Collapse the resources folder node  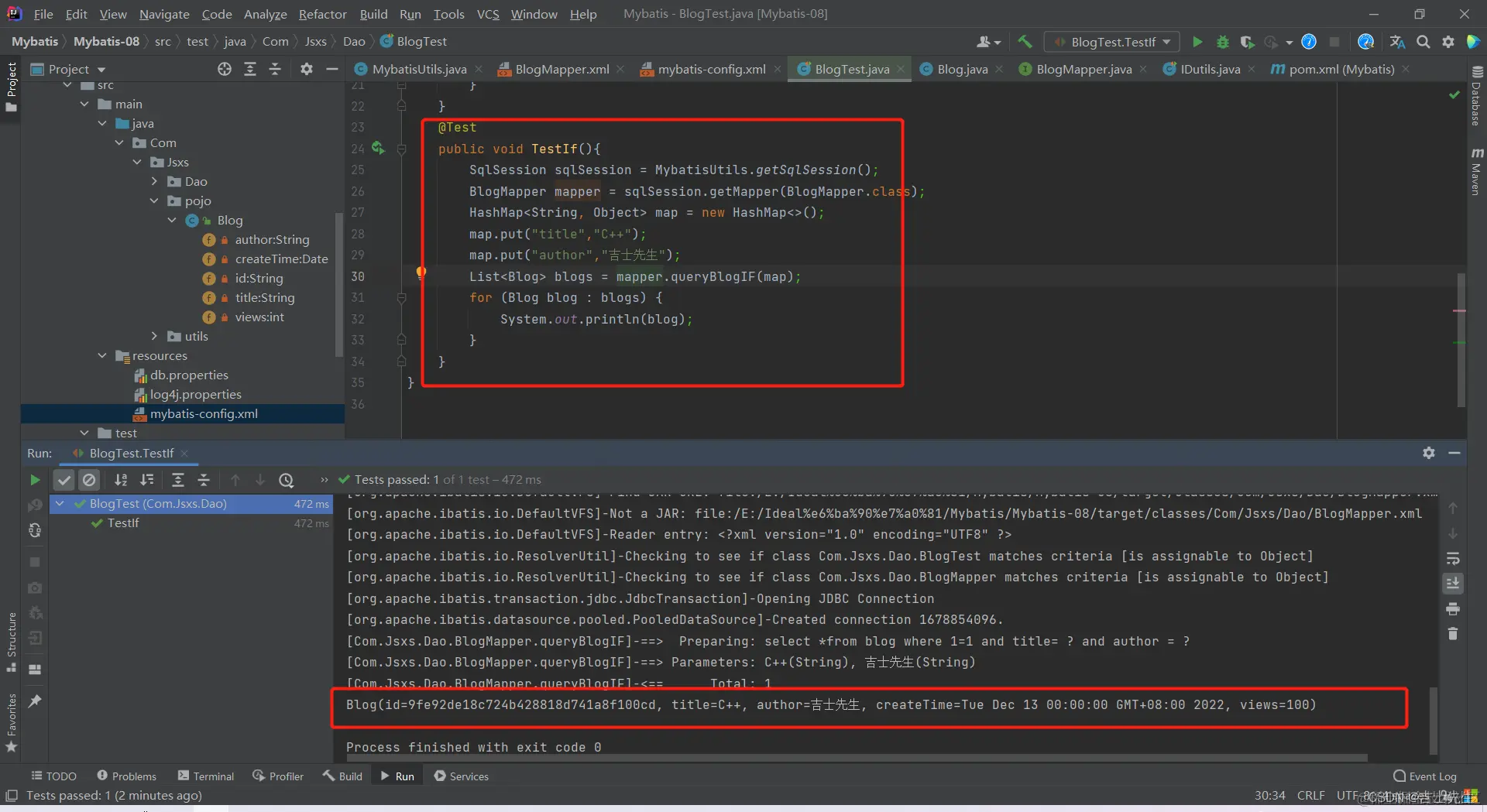point(102,355)
